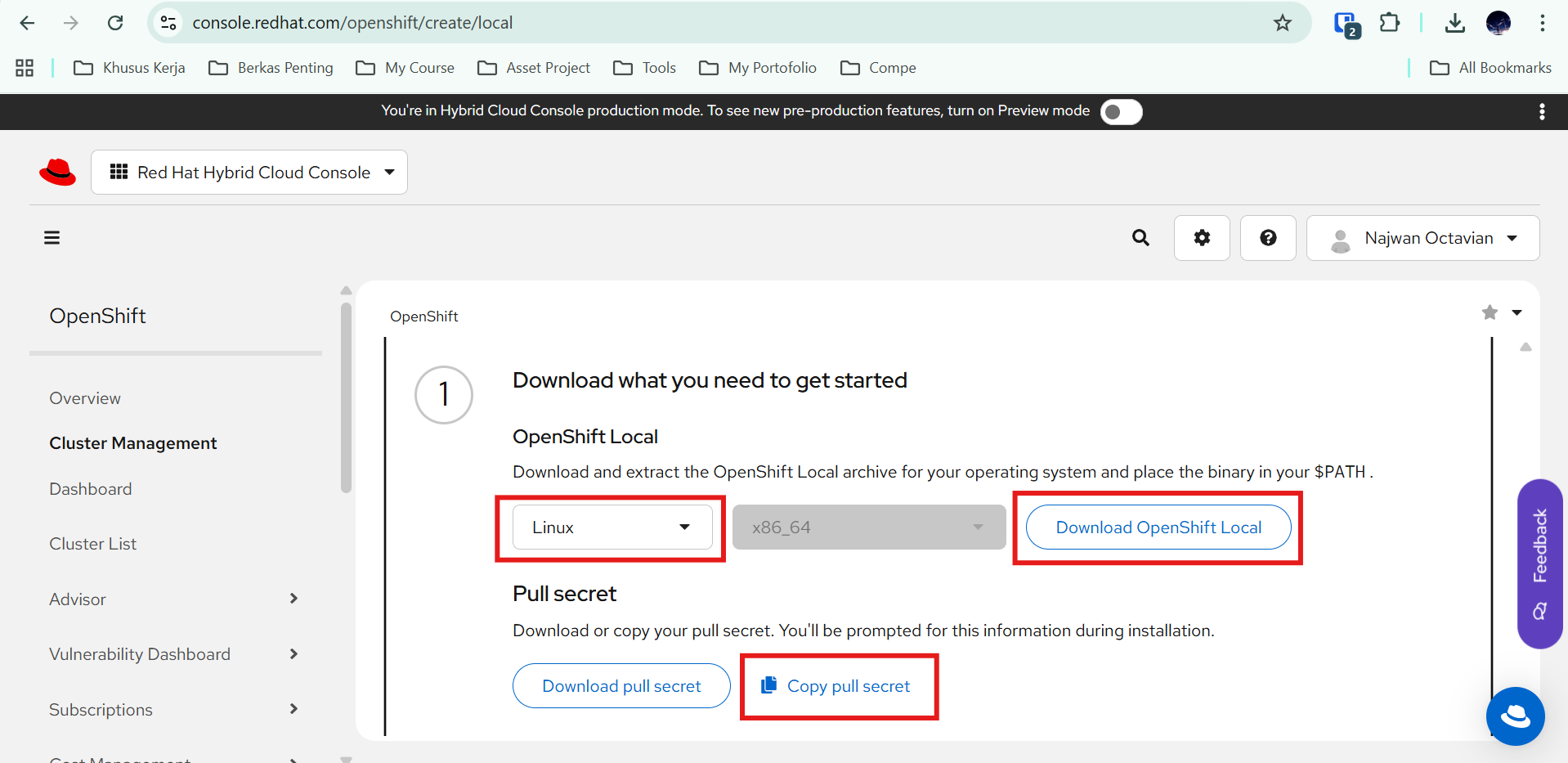Open the hamburger navigation menu
The width and height of the screenshot is (1568, 763).
[x=52, y=238]
